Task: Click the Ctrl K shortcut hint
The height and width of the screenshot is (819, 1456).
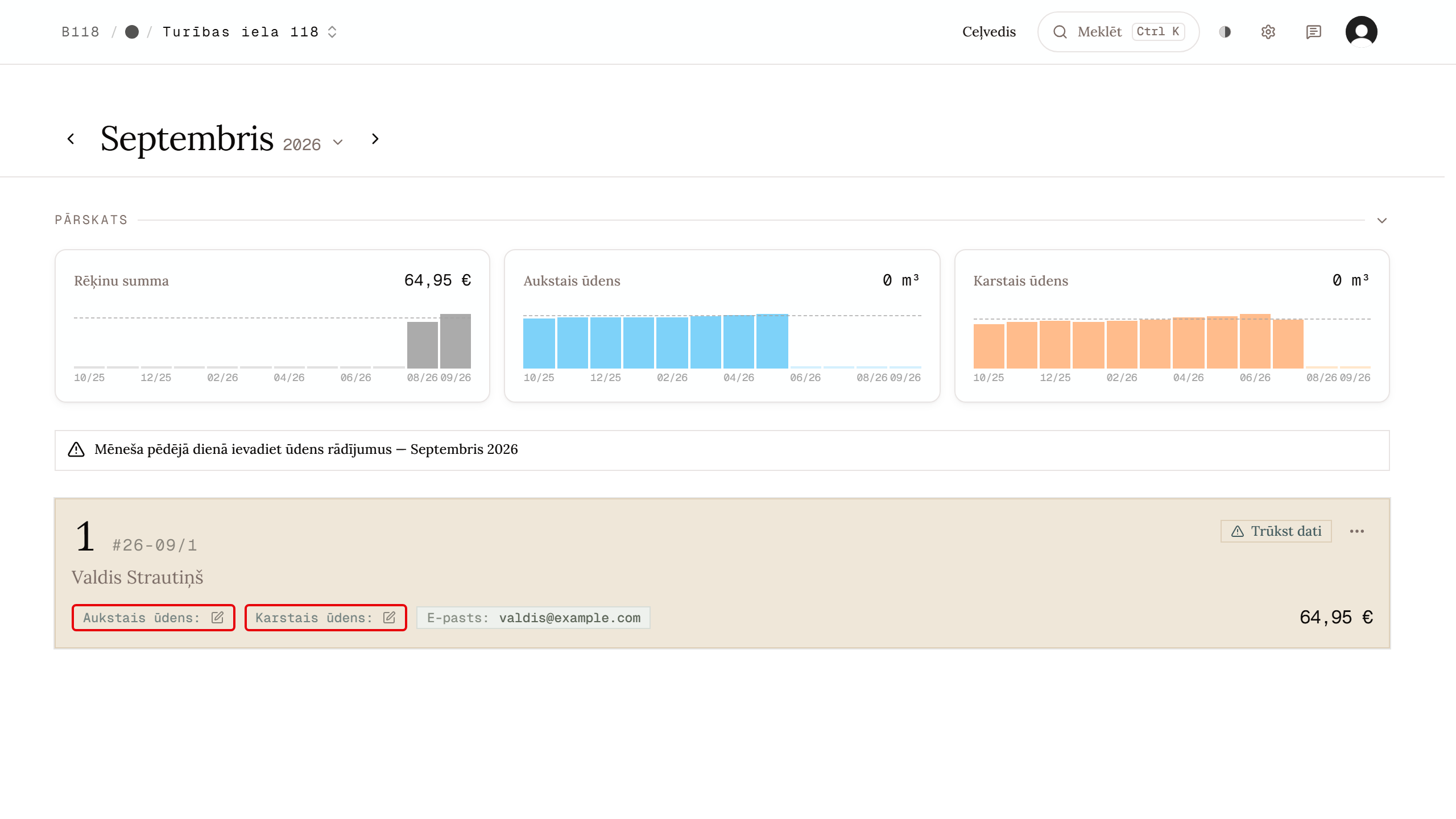Action: coord(1158,32)
